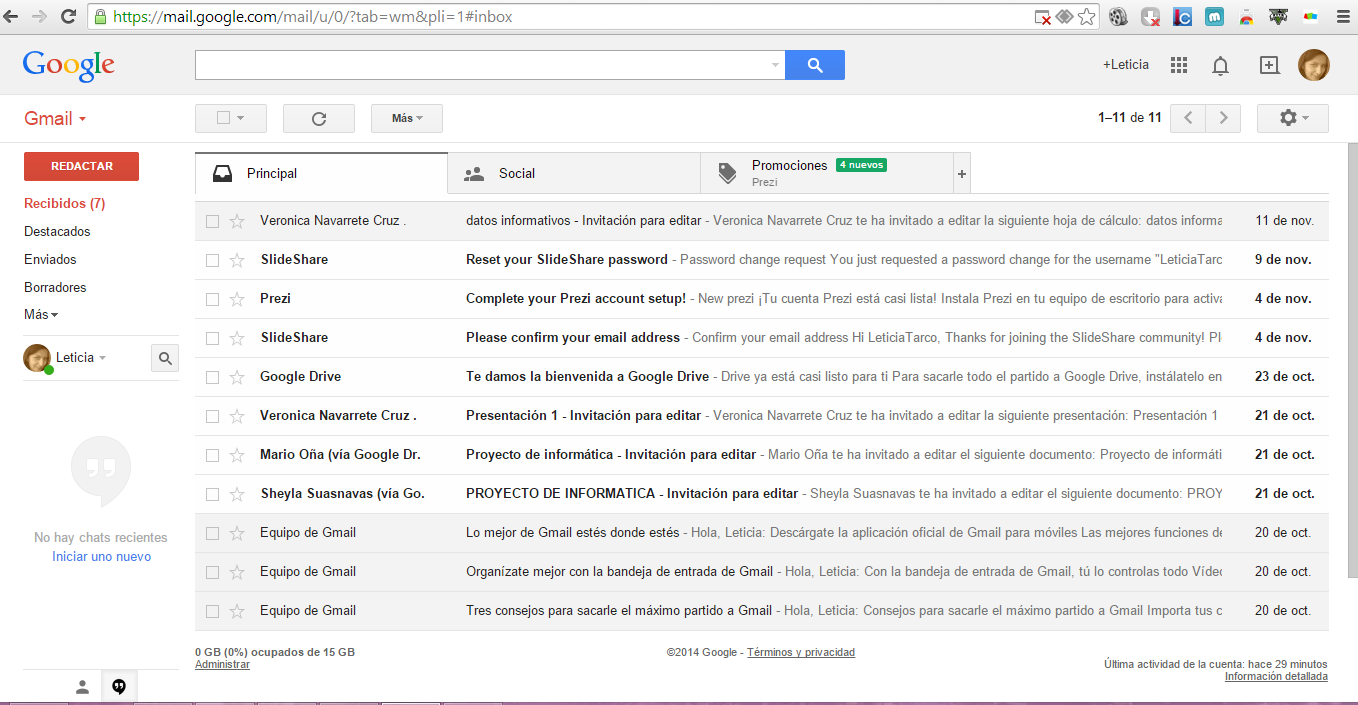This screenshot has width=1358, height=705.
Task: Open the Más dropdown in the toolbar
Action: point(406,117)
